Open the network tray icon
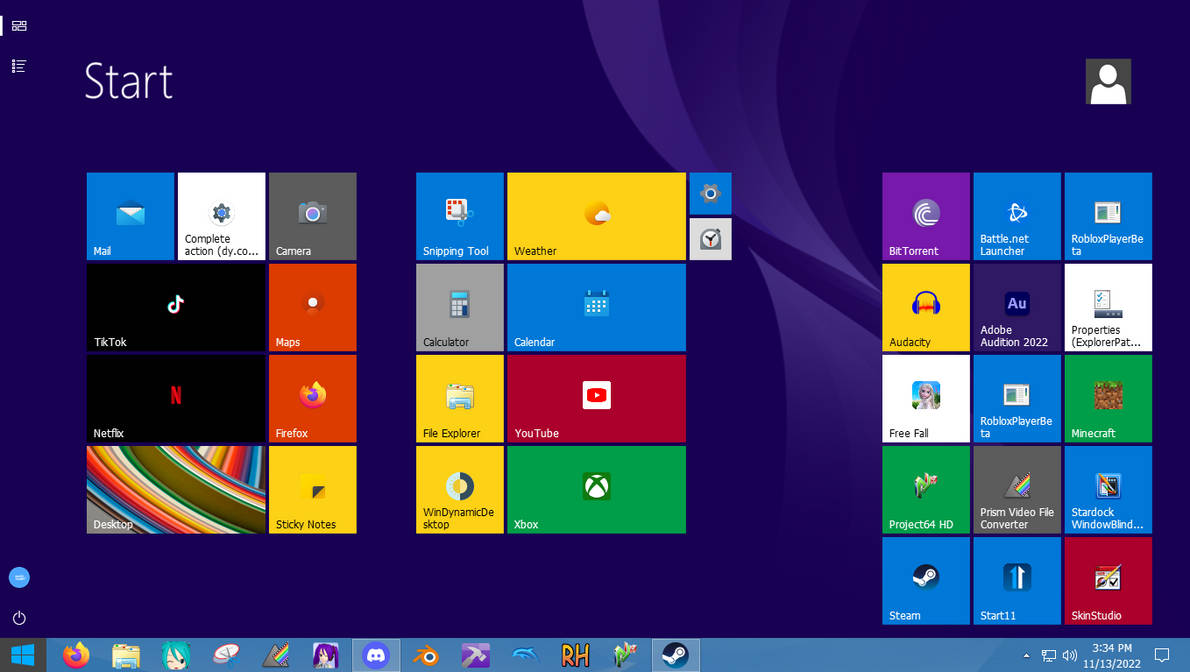The width and height of the screenshot is (1190, 672). 1049,655
